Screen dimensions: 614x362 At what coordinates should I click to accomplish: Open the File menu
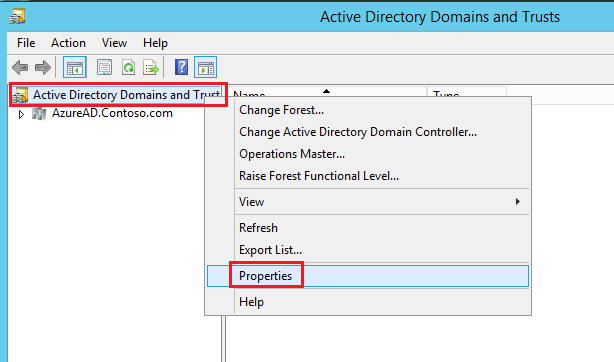click(26, 43)
